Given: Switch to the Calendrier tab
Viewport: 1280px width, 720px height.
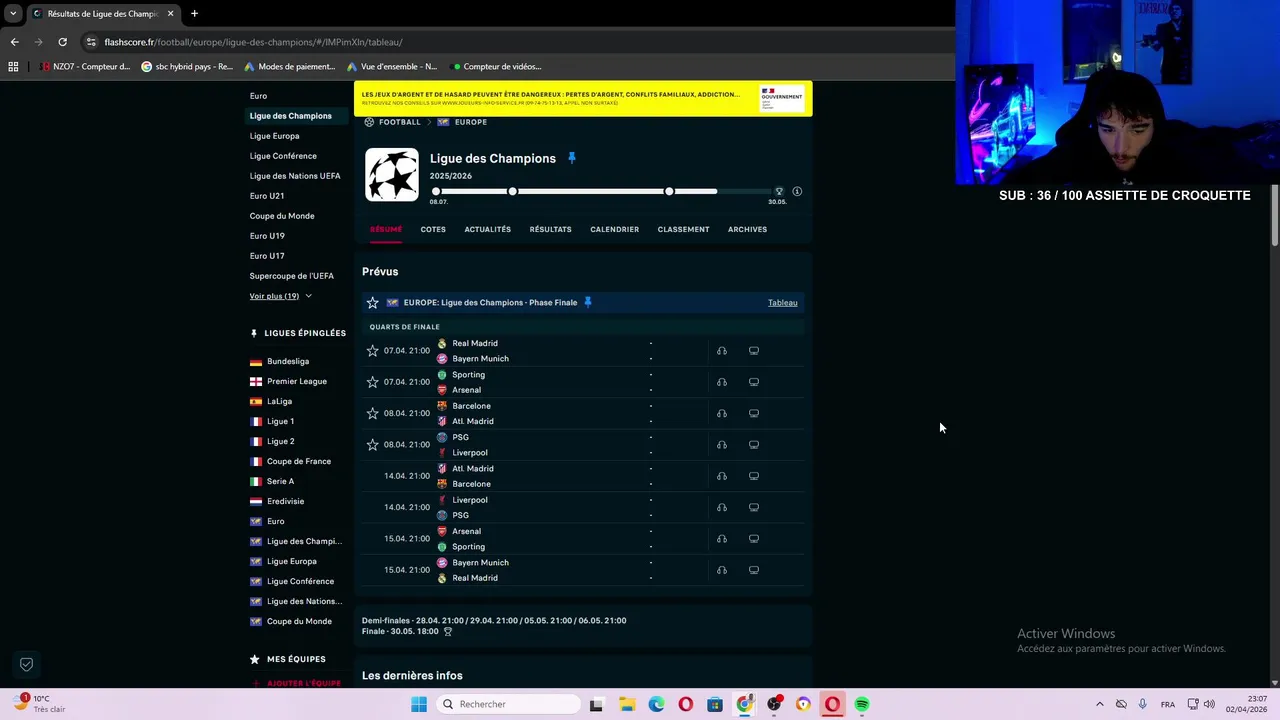Looking at the screenshot, I should click(614, 229).
